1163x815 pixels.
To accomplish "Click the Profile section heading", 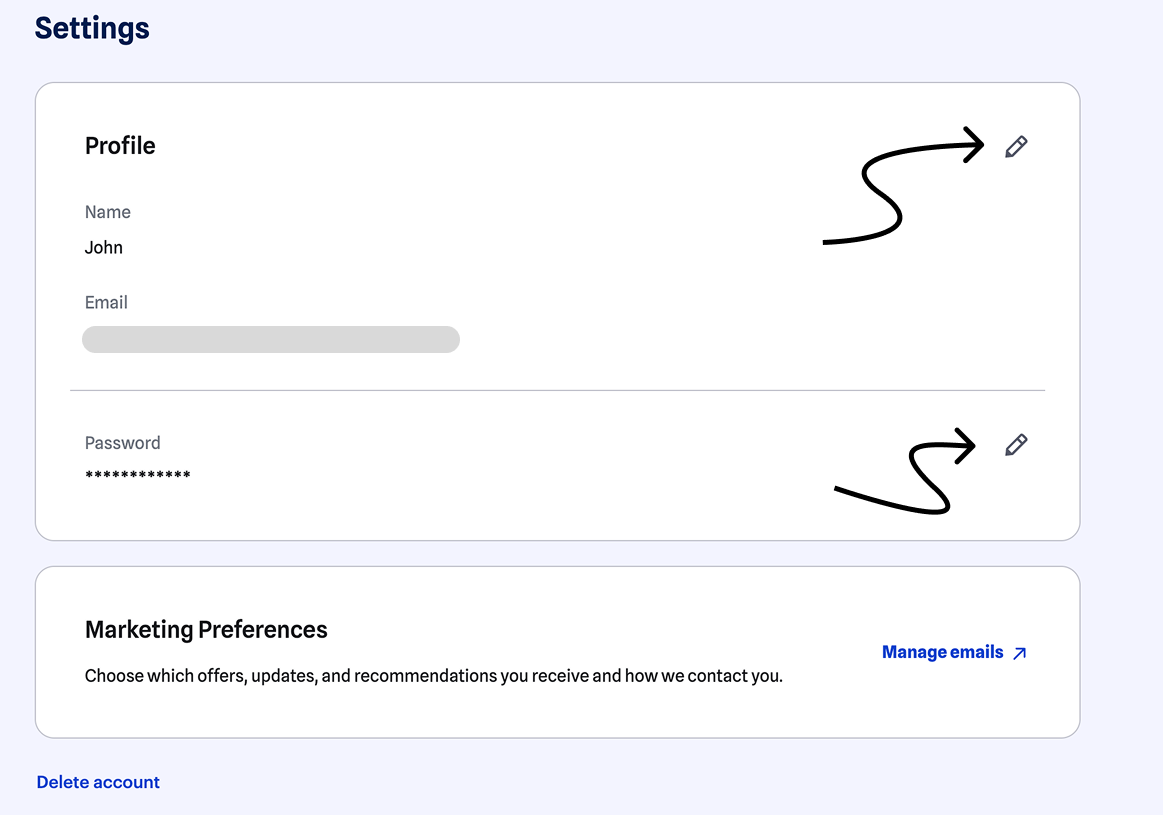I will (x=120, y=145).
